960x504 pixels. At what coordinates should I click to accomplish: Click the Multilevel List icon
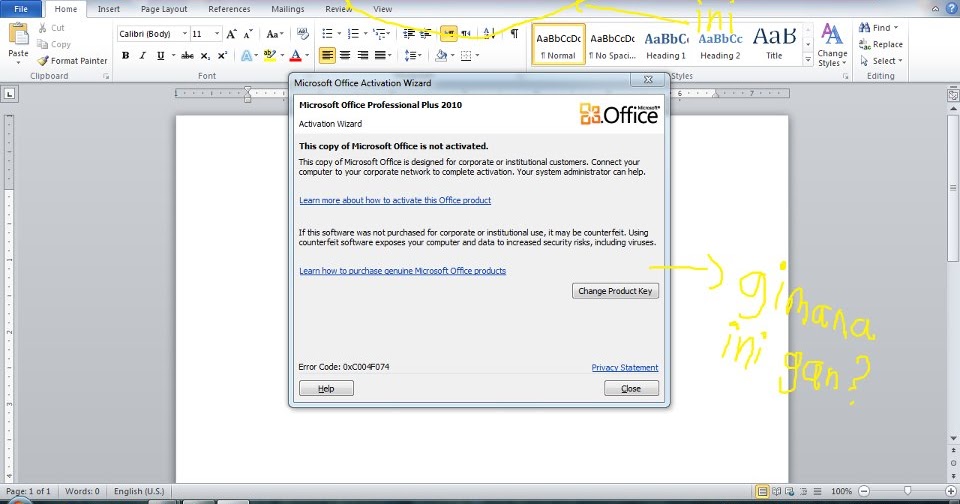tap(380, 34)
